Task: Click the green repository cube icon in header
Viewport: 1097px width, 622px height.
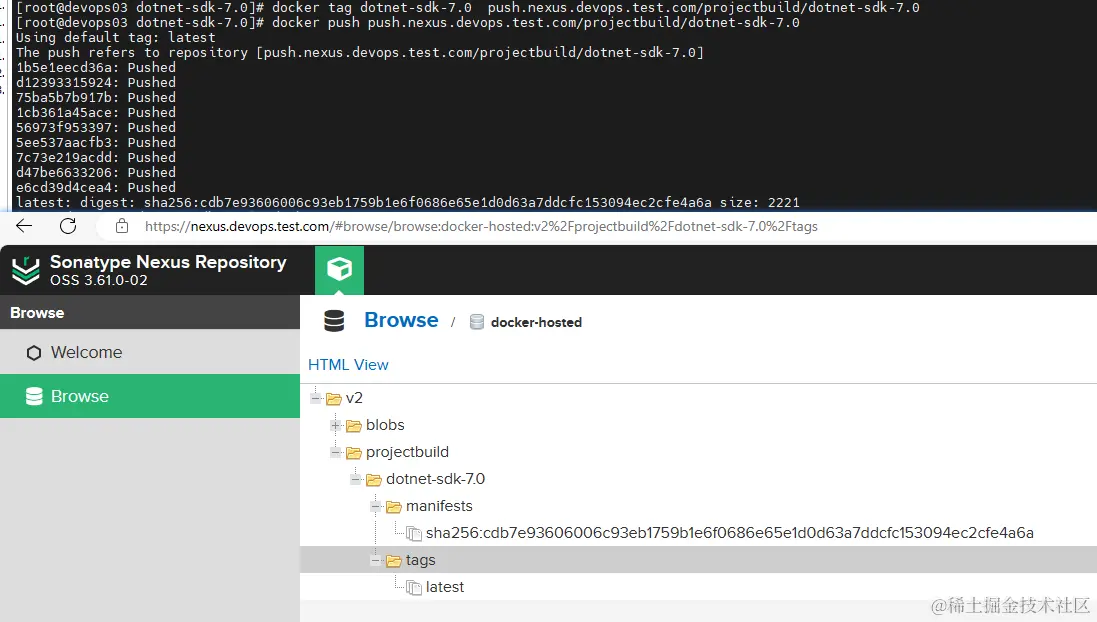Action: (339, 269)
